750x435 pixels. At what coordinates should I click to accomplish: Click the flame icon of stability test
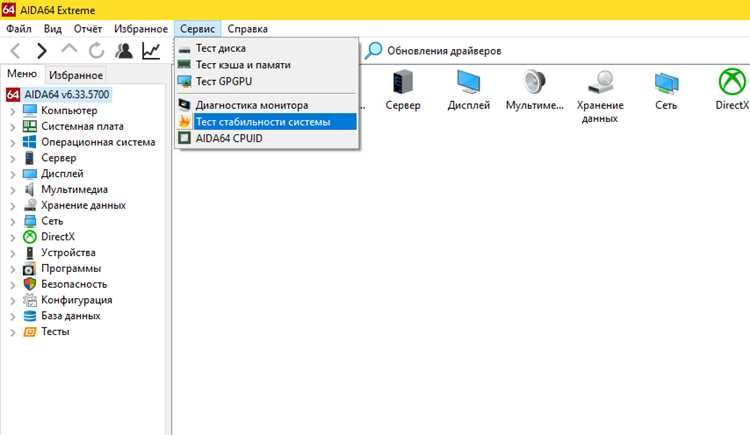tap(184, 122)
